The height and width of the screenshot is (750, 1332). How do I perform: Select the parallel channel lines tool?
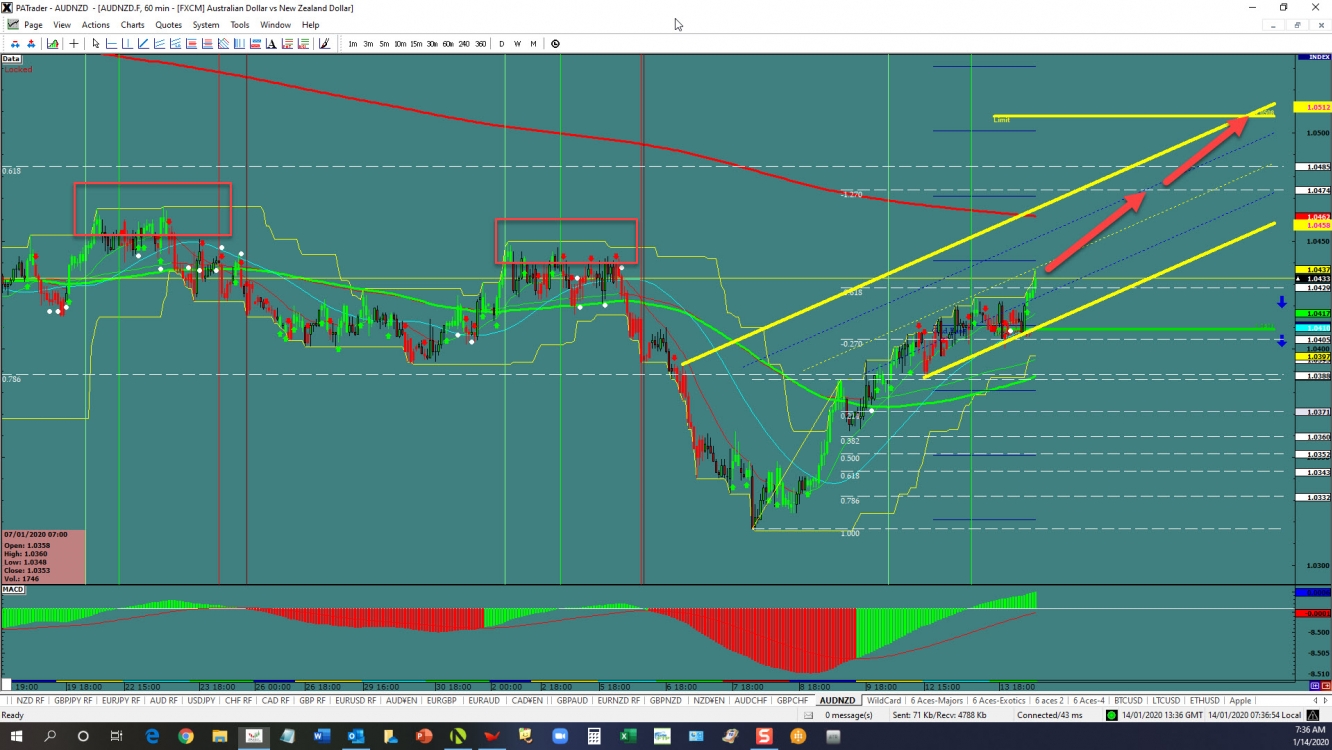159,44
